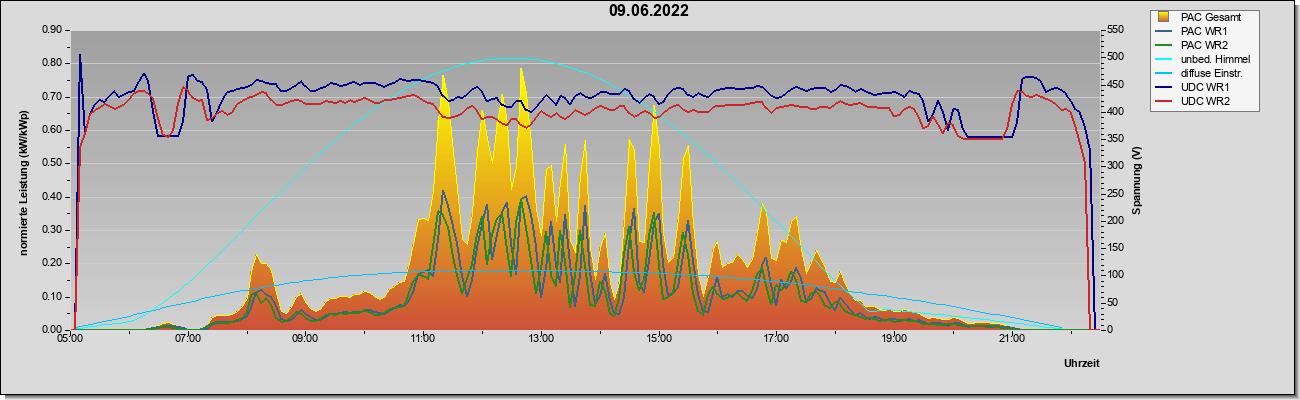Click the 17:00 time axis label
This screenshot has width=1300, height=400.
pos(776,339)
